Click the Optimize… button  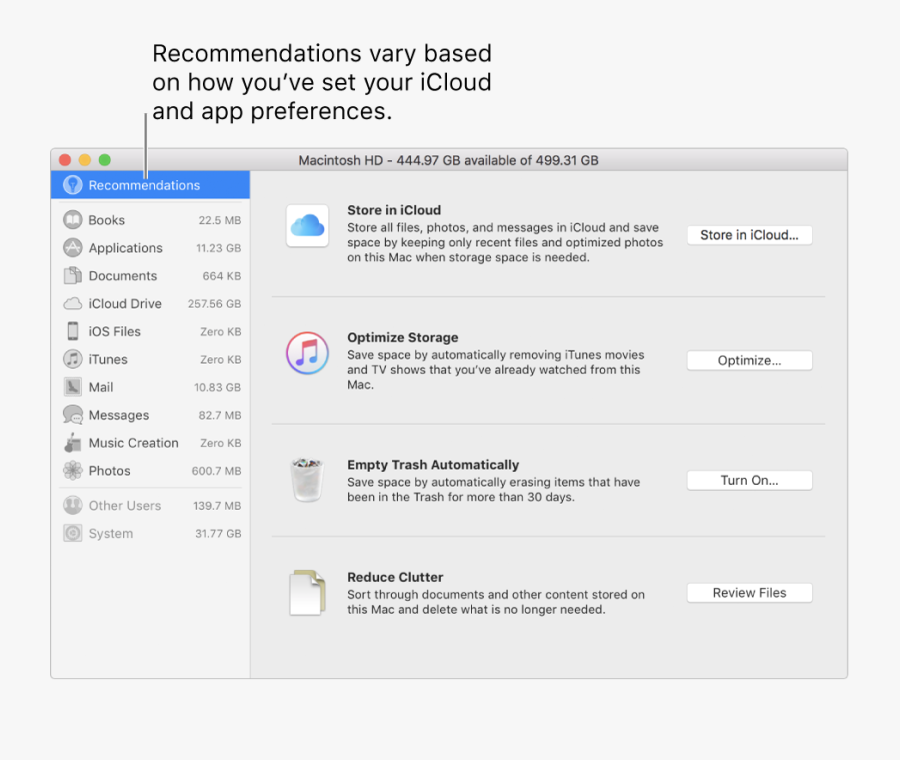pos(749,361)
